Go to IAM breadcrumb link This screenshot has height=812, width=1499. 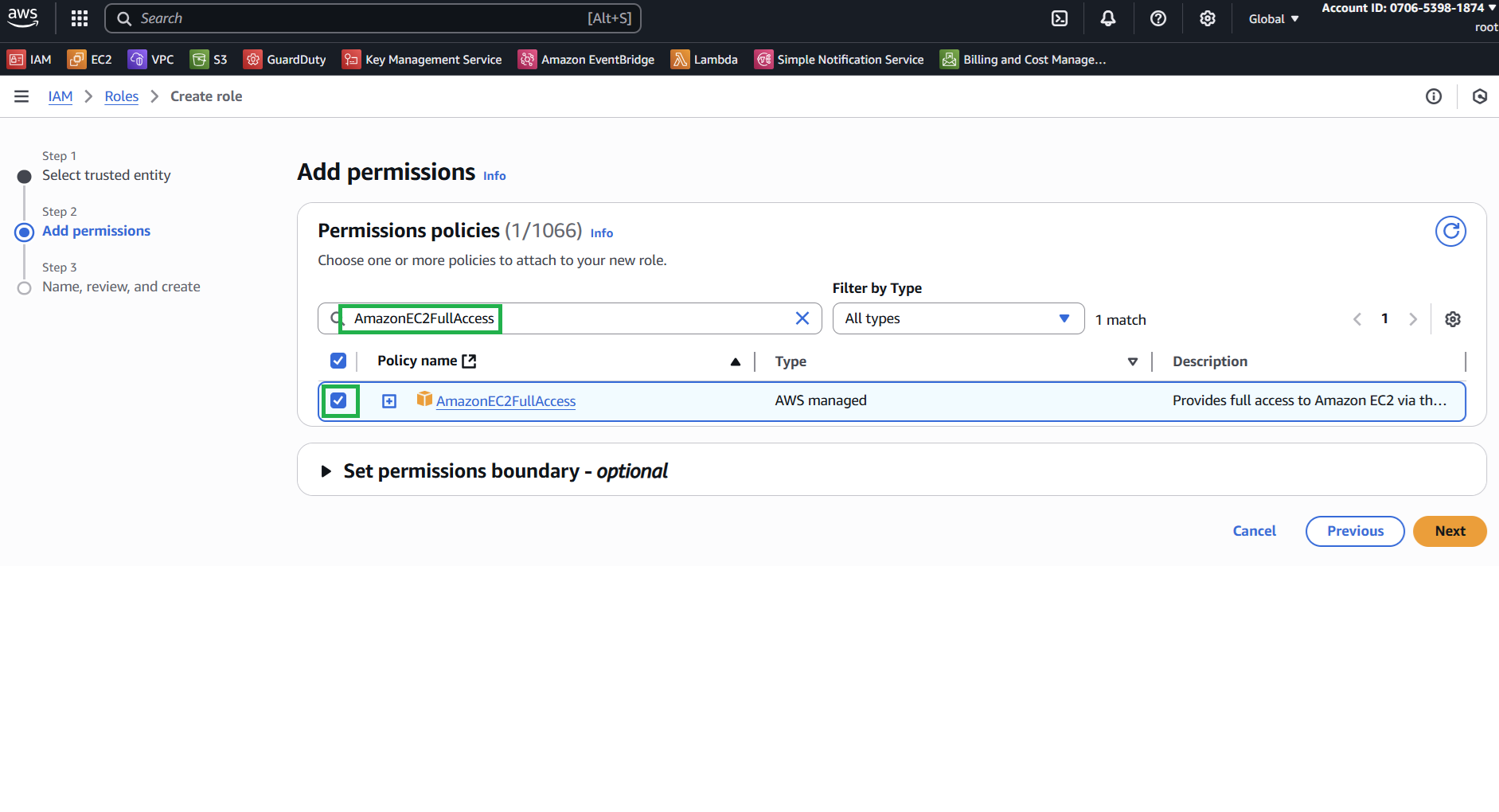click(x=61, y=96)
